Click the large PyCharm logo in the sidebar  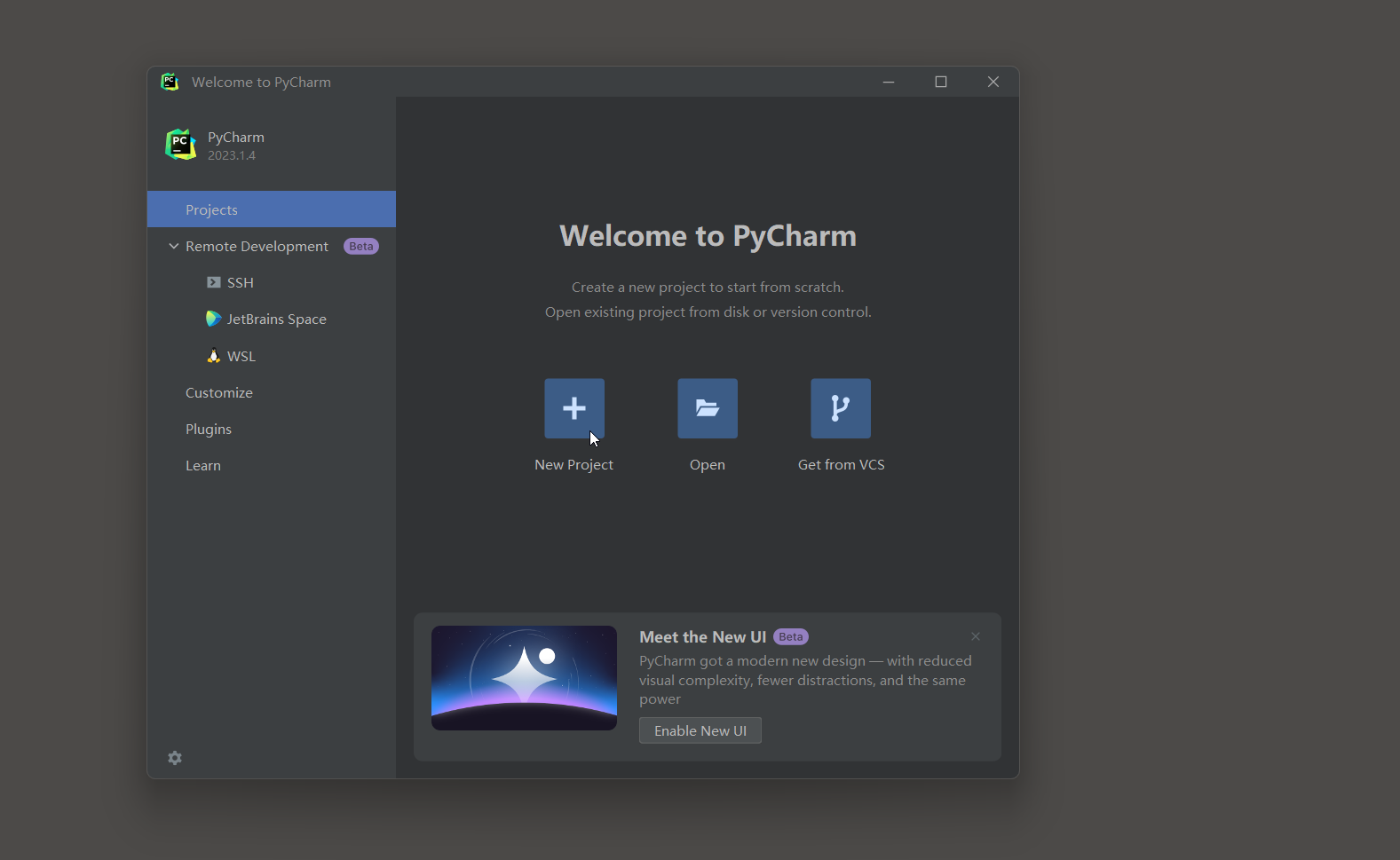point(181,144)
